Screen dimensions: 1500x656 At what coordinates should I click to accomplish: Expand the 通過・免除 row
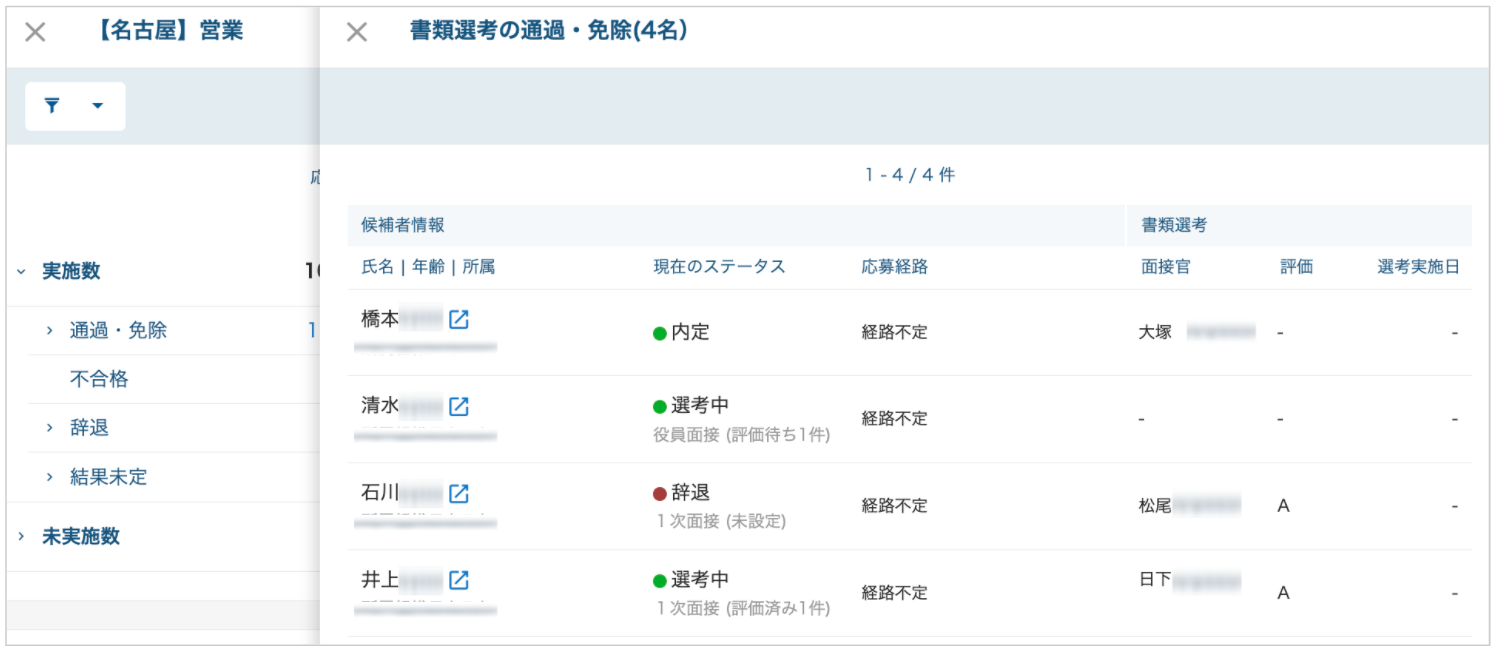[49, 330]
